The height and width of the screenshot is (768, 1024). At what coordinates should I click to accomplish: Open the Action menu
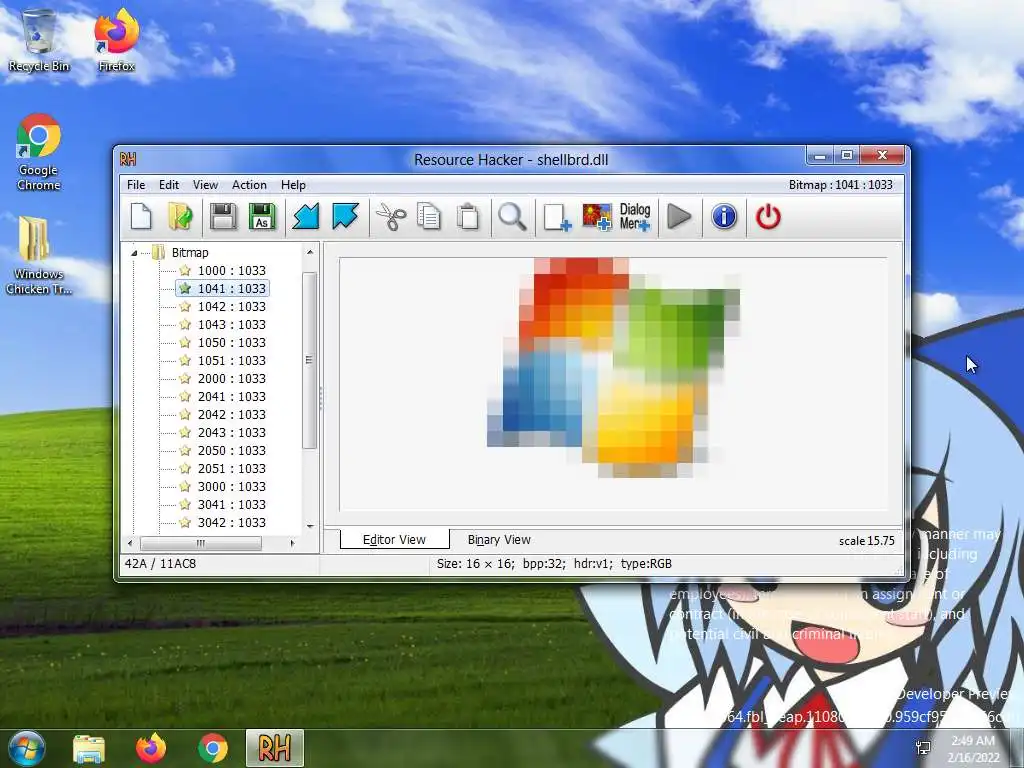(x=249, y=185)
